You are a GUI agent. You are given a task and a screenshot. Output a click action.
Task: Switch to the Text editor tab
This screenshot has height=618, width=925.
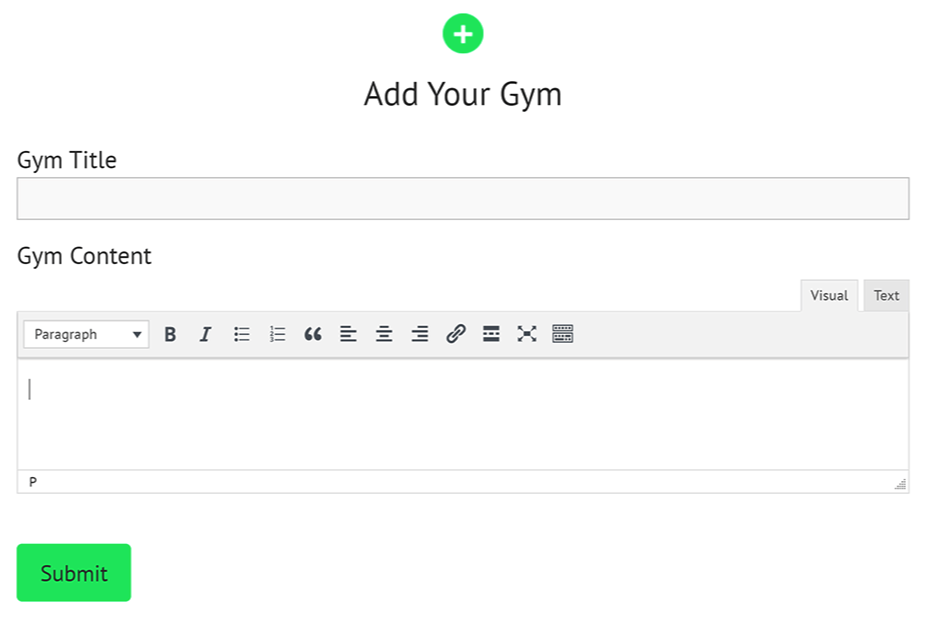(x=886, y=296)
